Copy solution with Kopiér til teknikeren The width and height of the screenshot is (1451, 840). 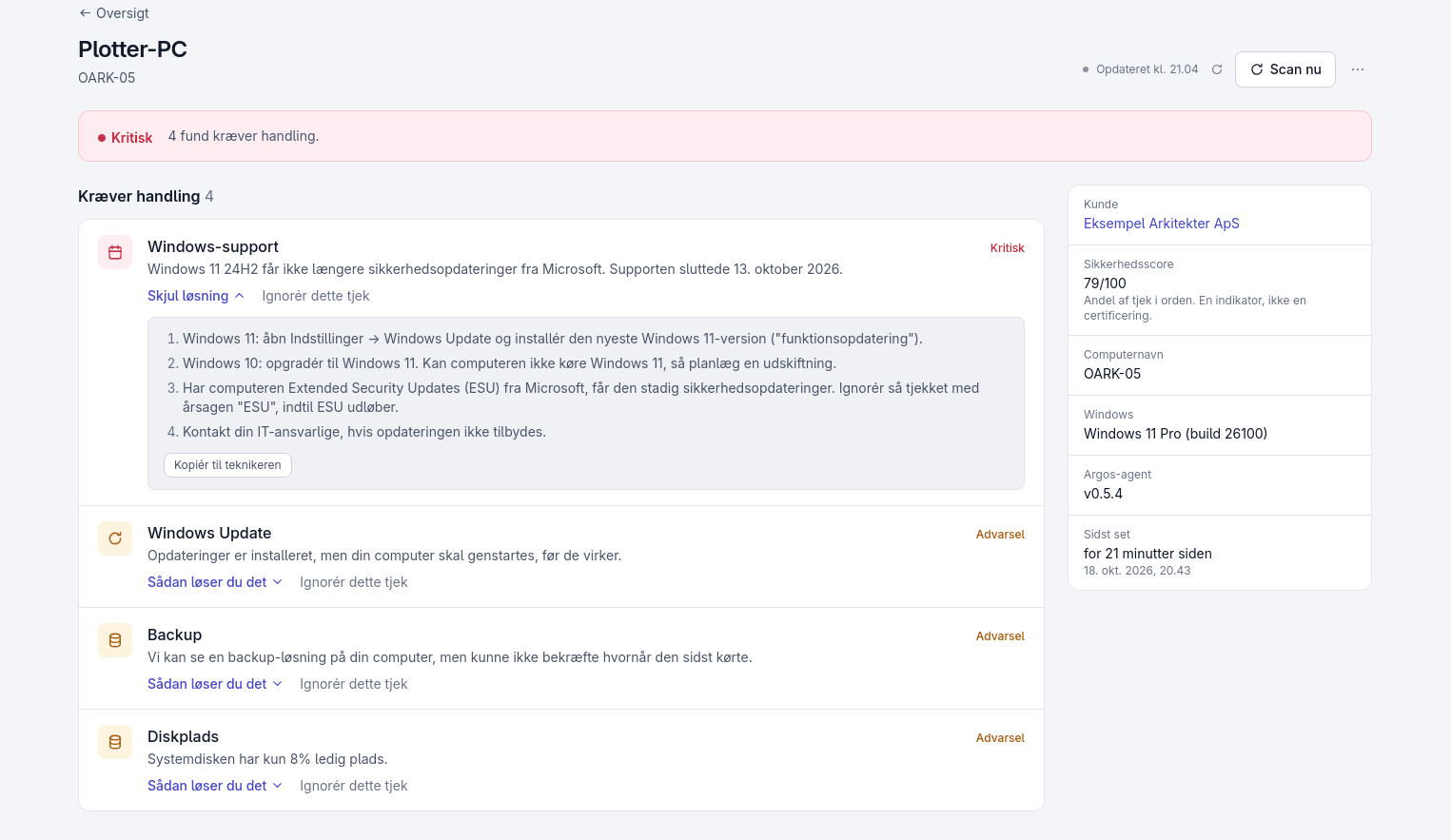(227, 465)
